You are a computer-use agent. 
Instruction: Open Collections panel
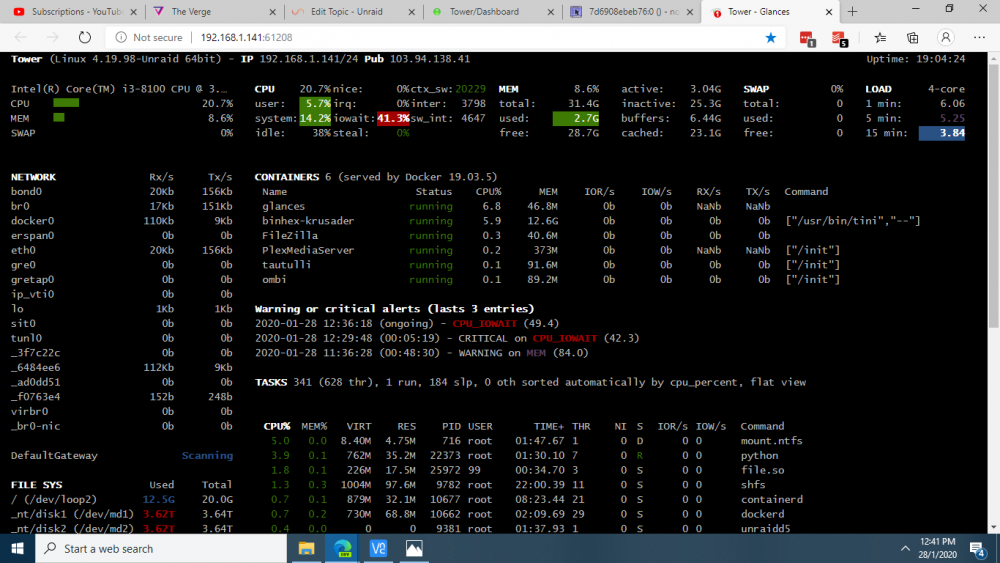tap(913, 38)
